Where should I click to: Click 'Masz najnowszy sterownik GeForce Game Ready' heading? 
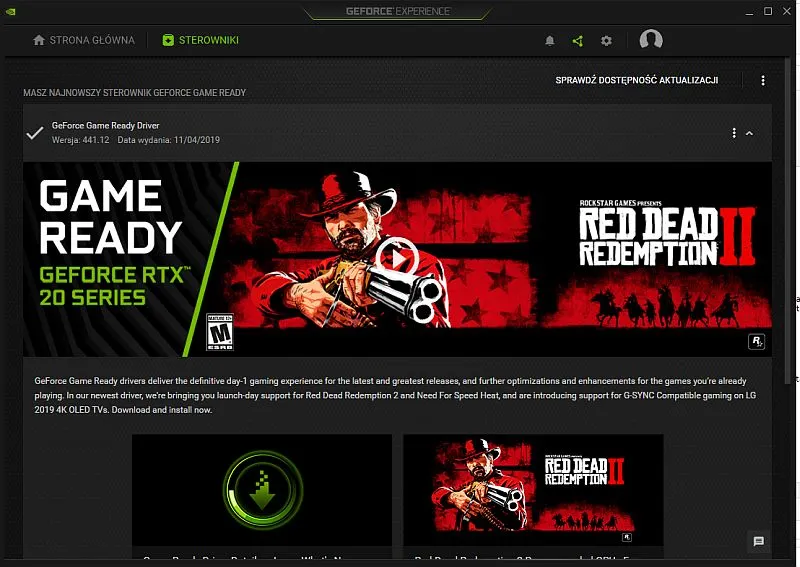coord(135,92)
